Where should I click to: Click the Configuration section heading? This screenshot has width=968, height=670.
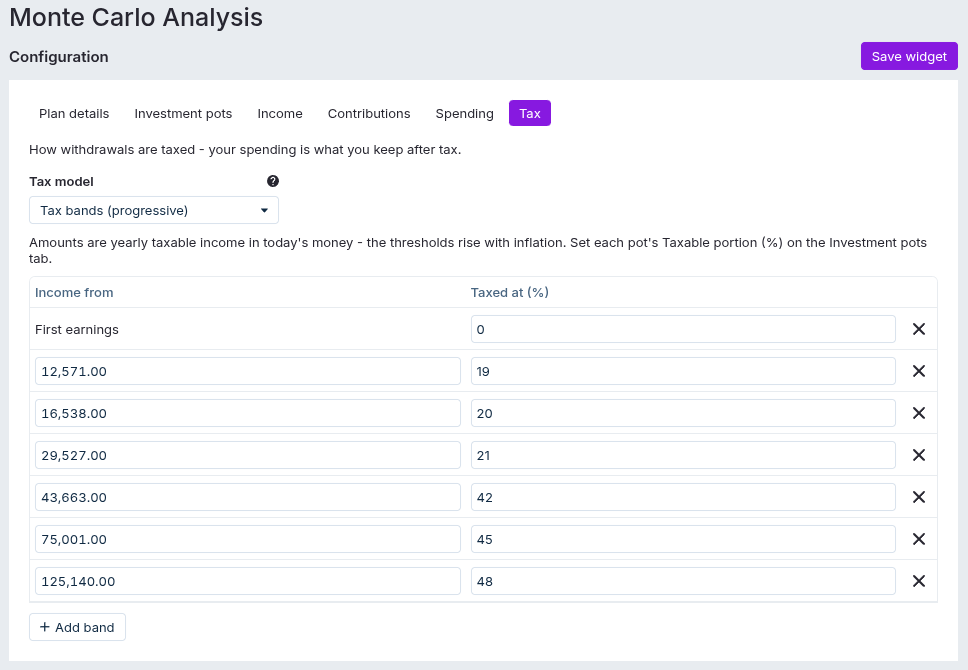point(59,57)
